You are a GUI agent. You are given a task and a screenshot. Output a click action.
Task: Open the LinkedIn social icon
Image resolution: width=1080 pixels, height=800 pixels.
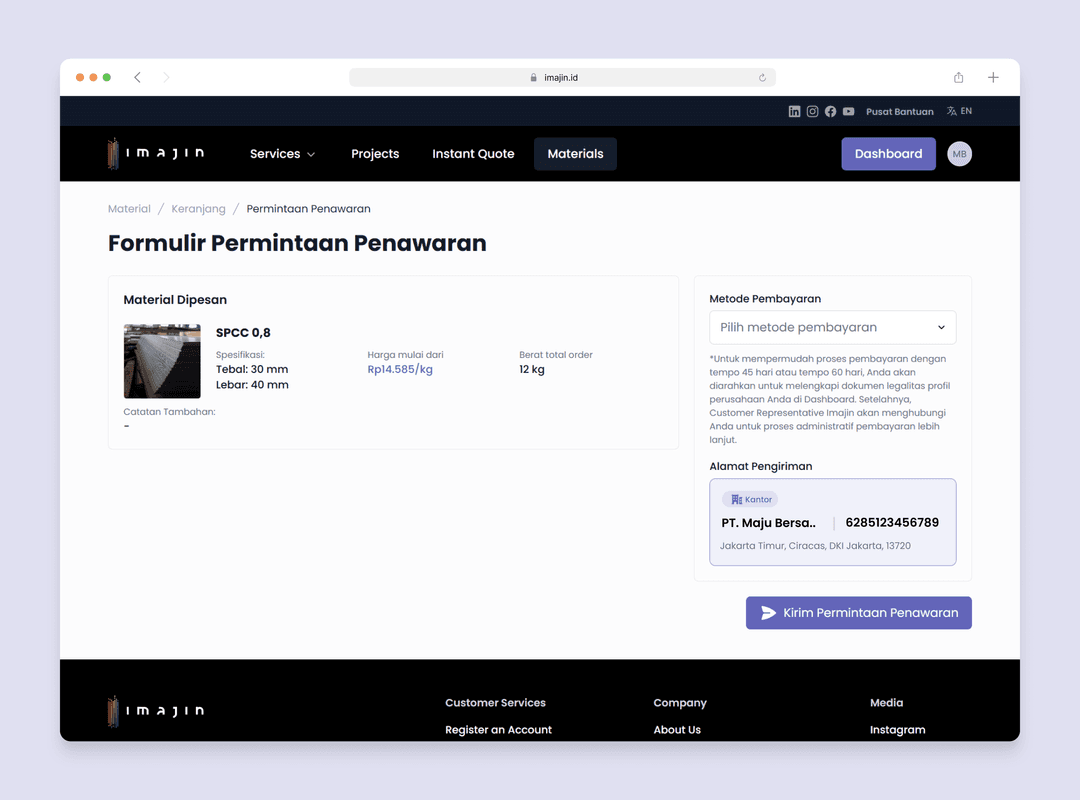(x=794, y=112)
